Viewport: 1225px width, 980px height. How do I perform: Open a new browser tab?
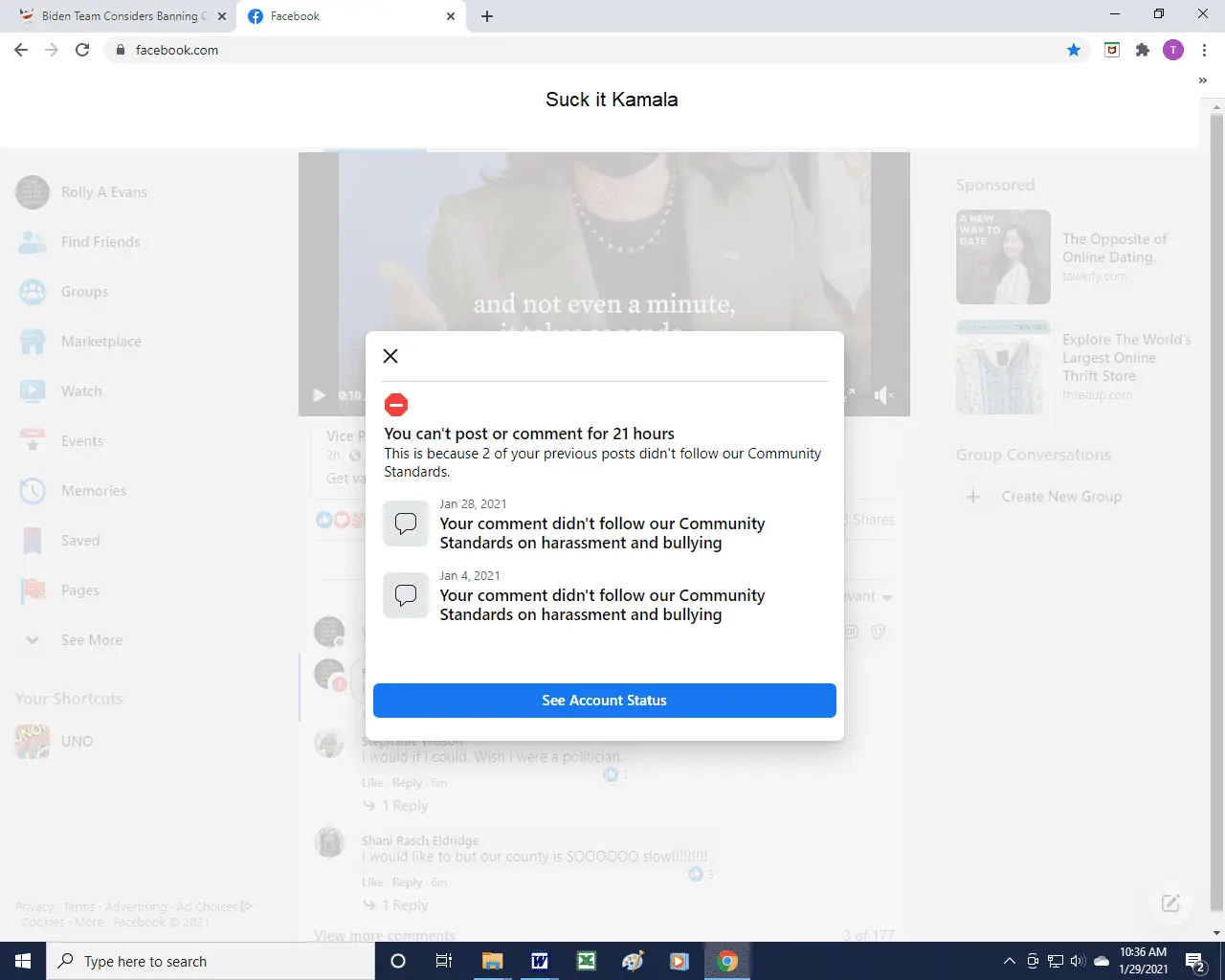pyautogui.click(x=487, y=16)
